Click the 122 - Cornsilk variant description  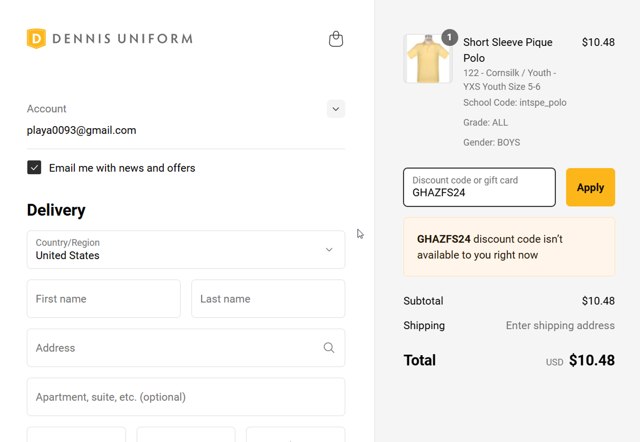(x=509, y=80)
